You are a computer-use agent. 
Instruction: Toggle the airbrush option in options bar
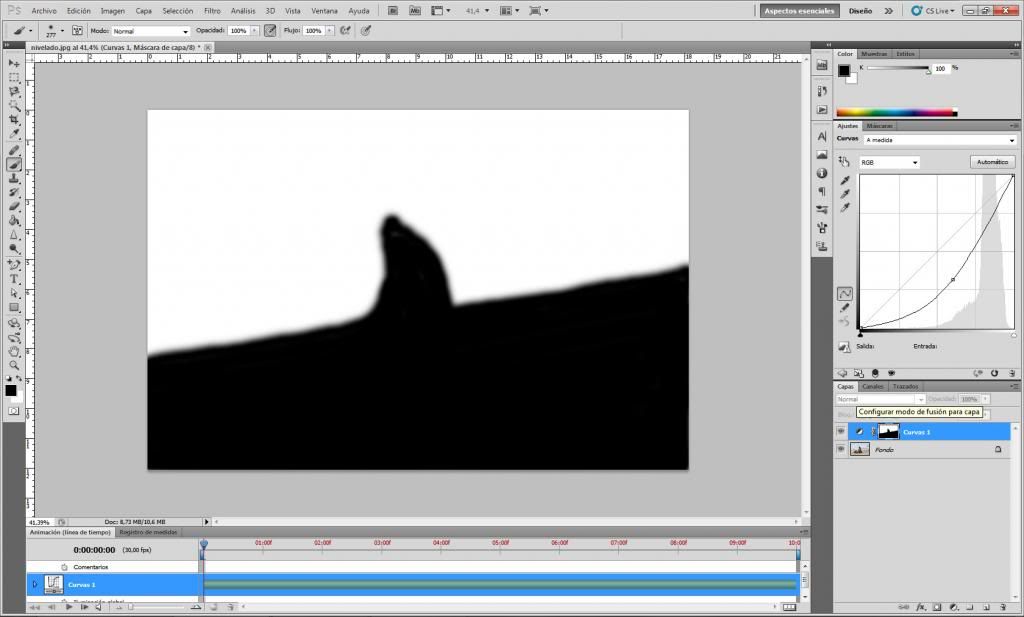pyautogui.click(x=345, y=30)
